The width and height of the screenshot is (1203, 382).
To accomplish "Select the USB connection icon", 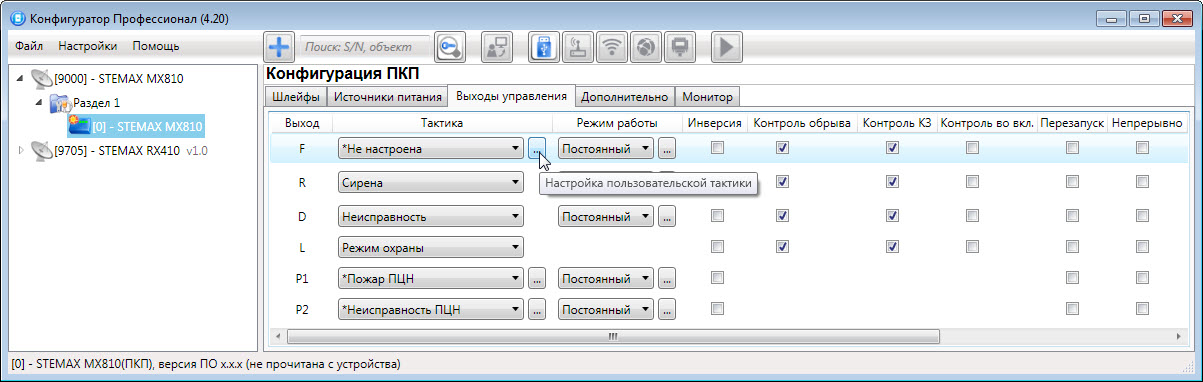I will [x=543, y=46].
